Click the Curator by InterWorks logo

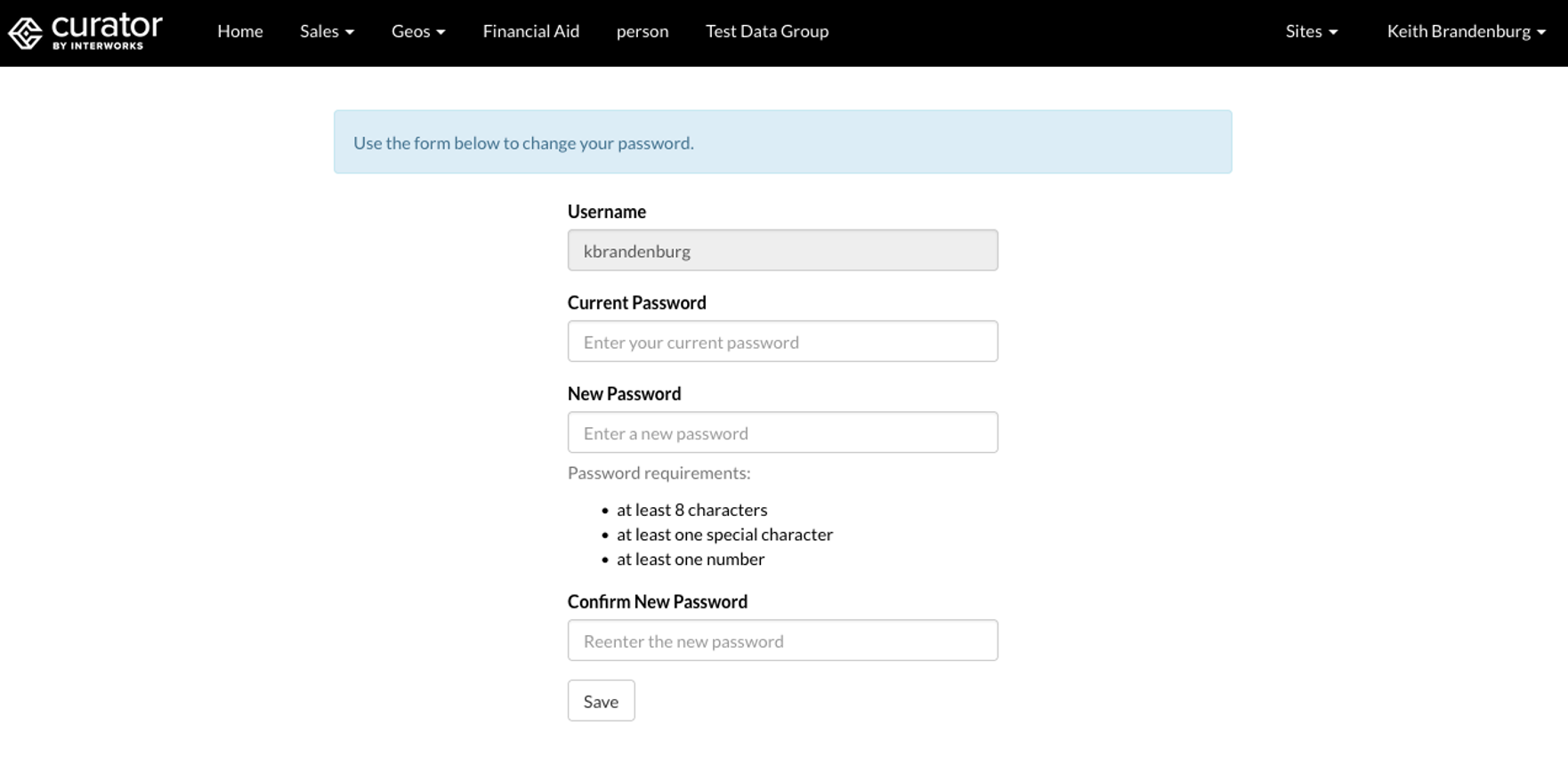85,32
